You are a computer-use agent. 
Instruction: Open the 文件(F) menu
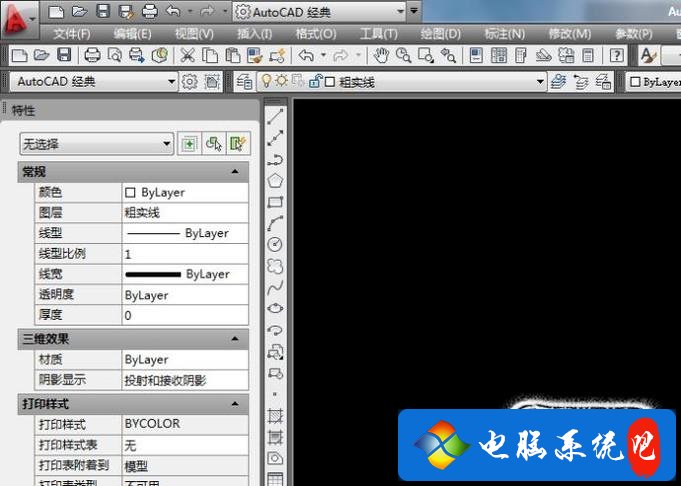coord(72,34)
